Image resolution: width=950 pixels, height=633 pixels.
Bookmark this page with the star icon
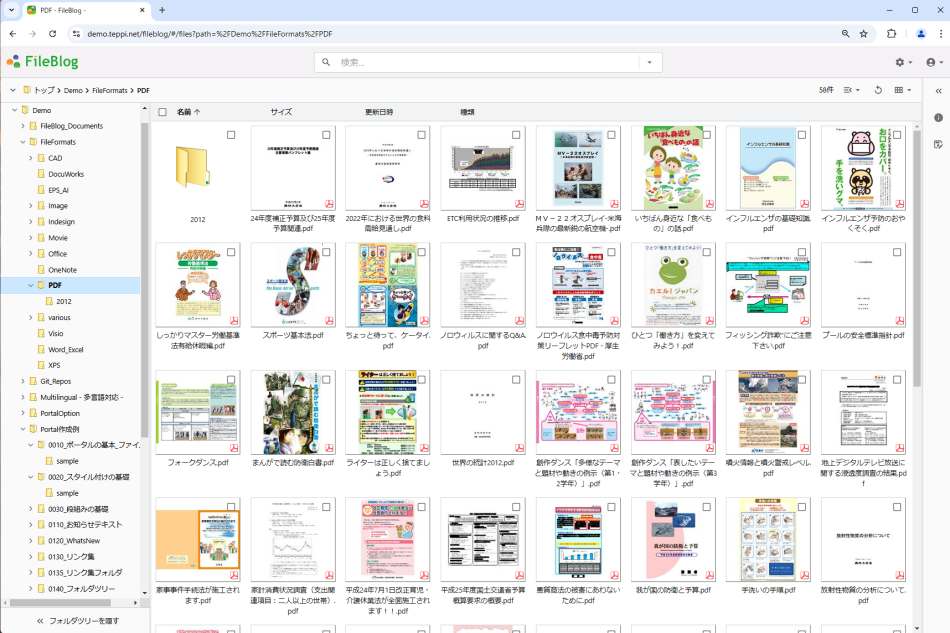[863, 34]
